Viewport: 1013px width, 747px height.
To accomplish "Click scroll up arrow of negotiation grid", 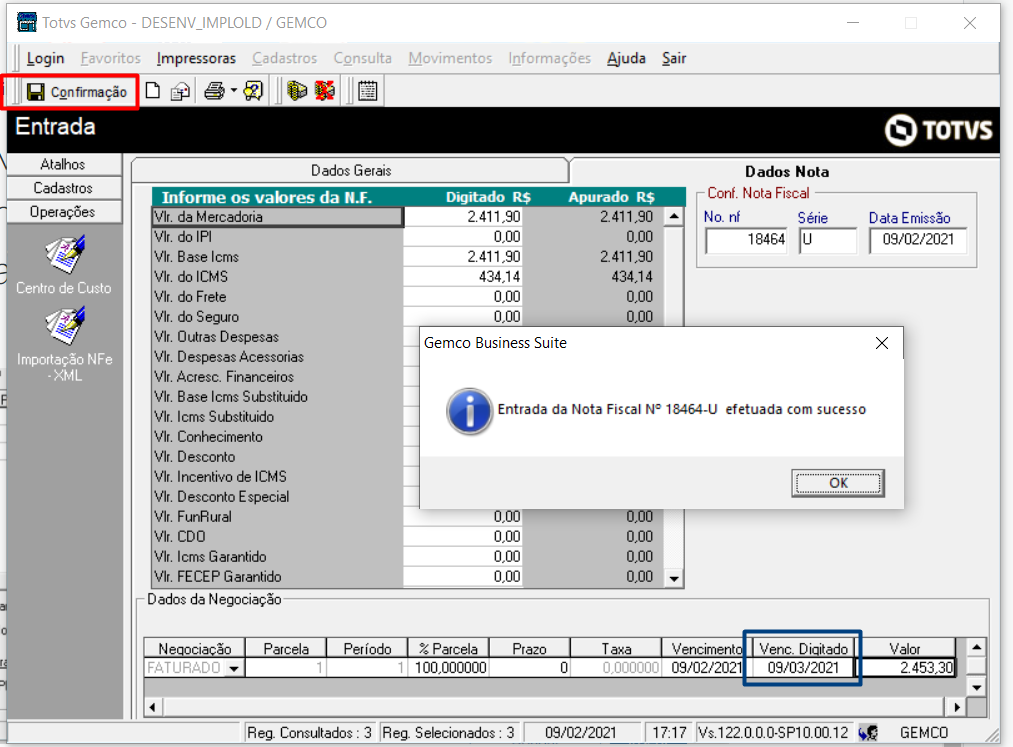I will click(977, 647).
